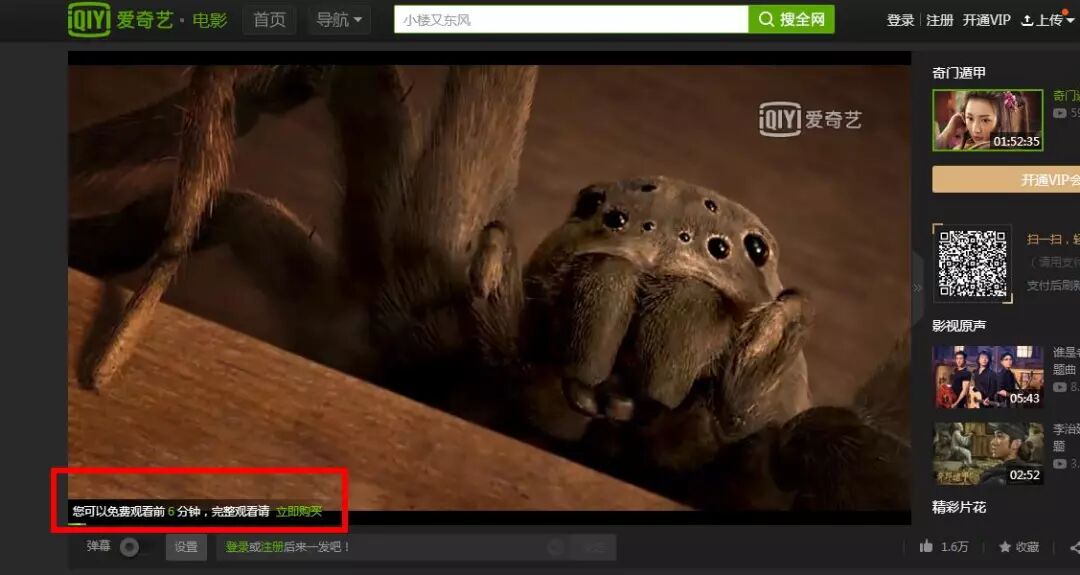Screen dimensions: 1080x575
Task: Focus the search box with 小楼又东风
Action: pos(571,19)
